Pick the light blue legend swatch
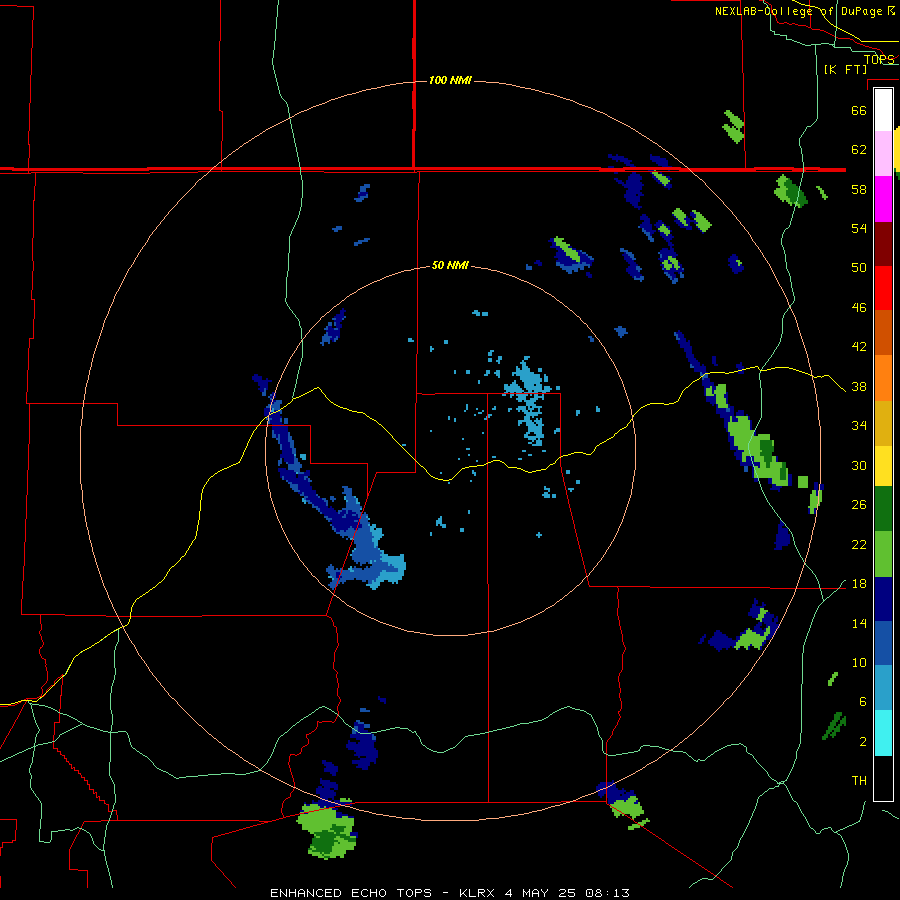 [883, 688]
